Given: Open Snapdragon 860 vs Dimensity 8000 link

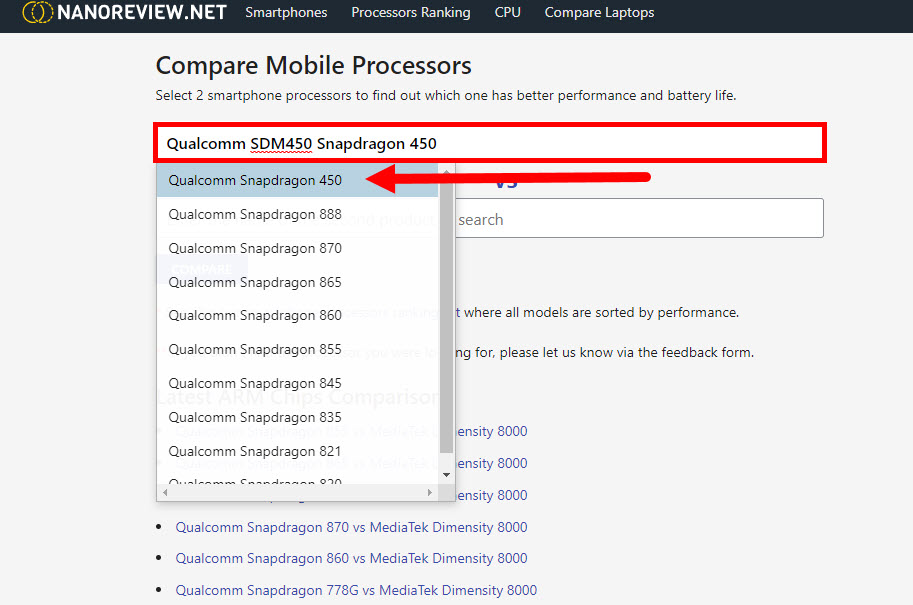Looking at the screenshot, I should point(351,558).
